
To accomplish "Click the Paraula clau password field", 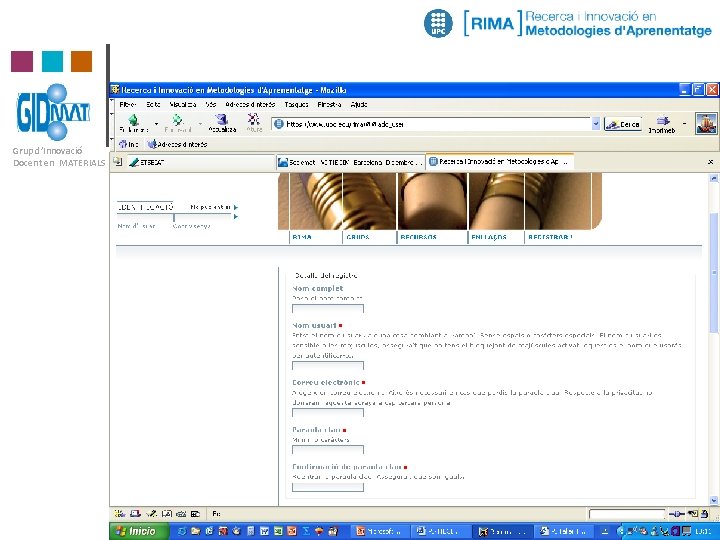I will 328,449.
